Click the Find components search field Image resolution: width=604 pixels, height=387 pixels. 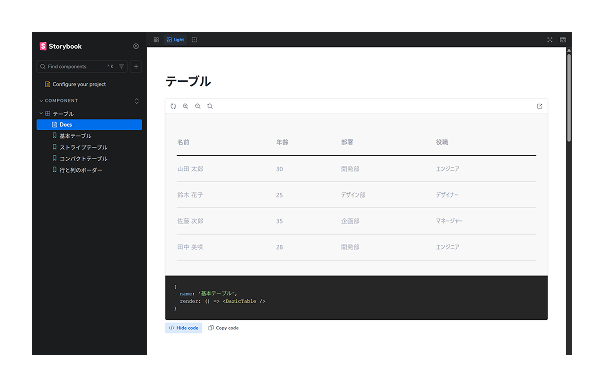click(x=82, y=67)
